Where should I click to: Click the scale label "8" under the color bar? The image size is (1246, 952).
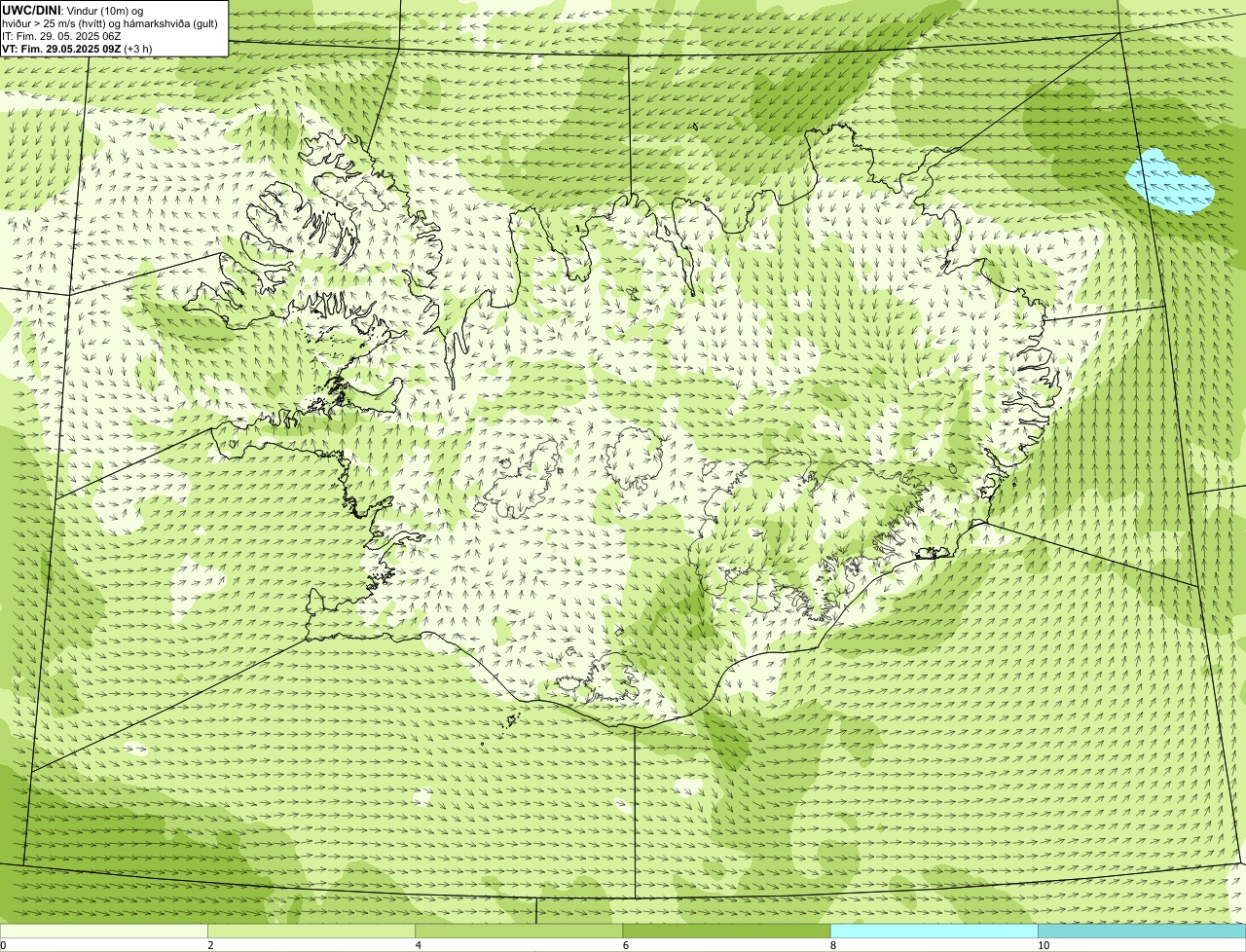(x=832, y=945)
